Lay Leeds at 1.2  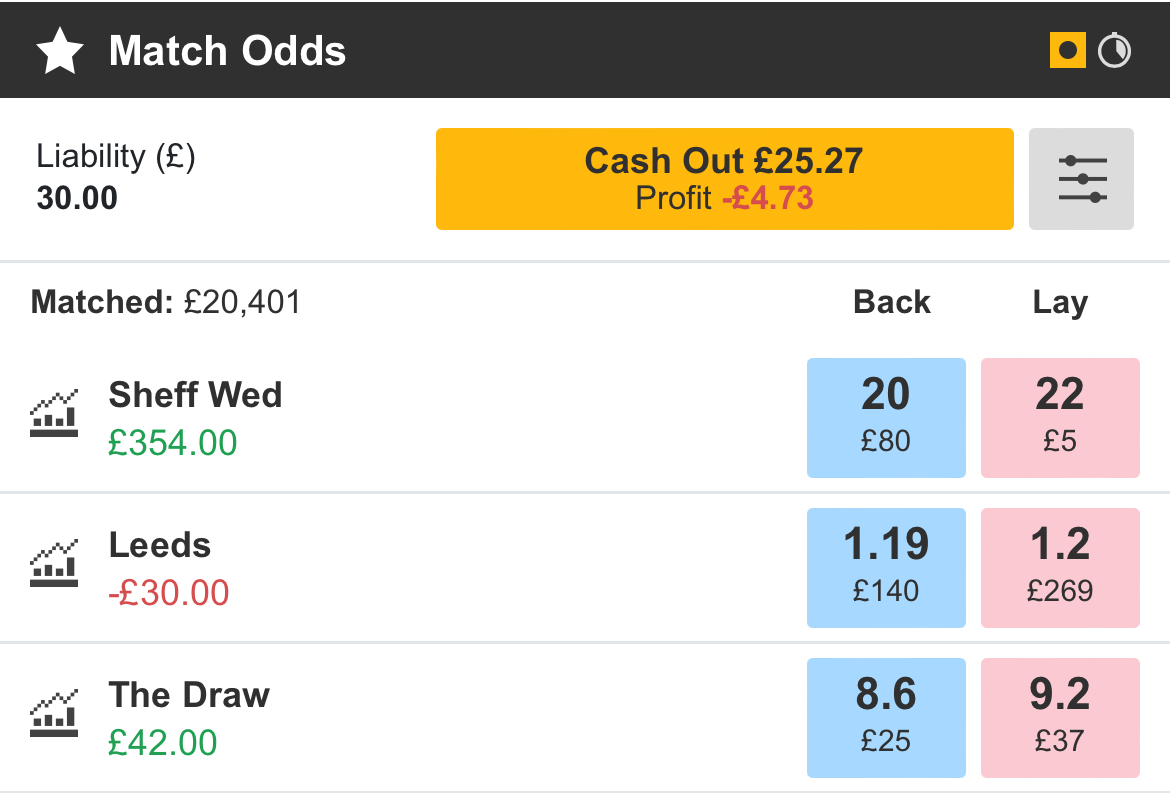tap(1060, 568)
